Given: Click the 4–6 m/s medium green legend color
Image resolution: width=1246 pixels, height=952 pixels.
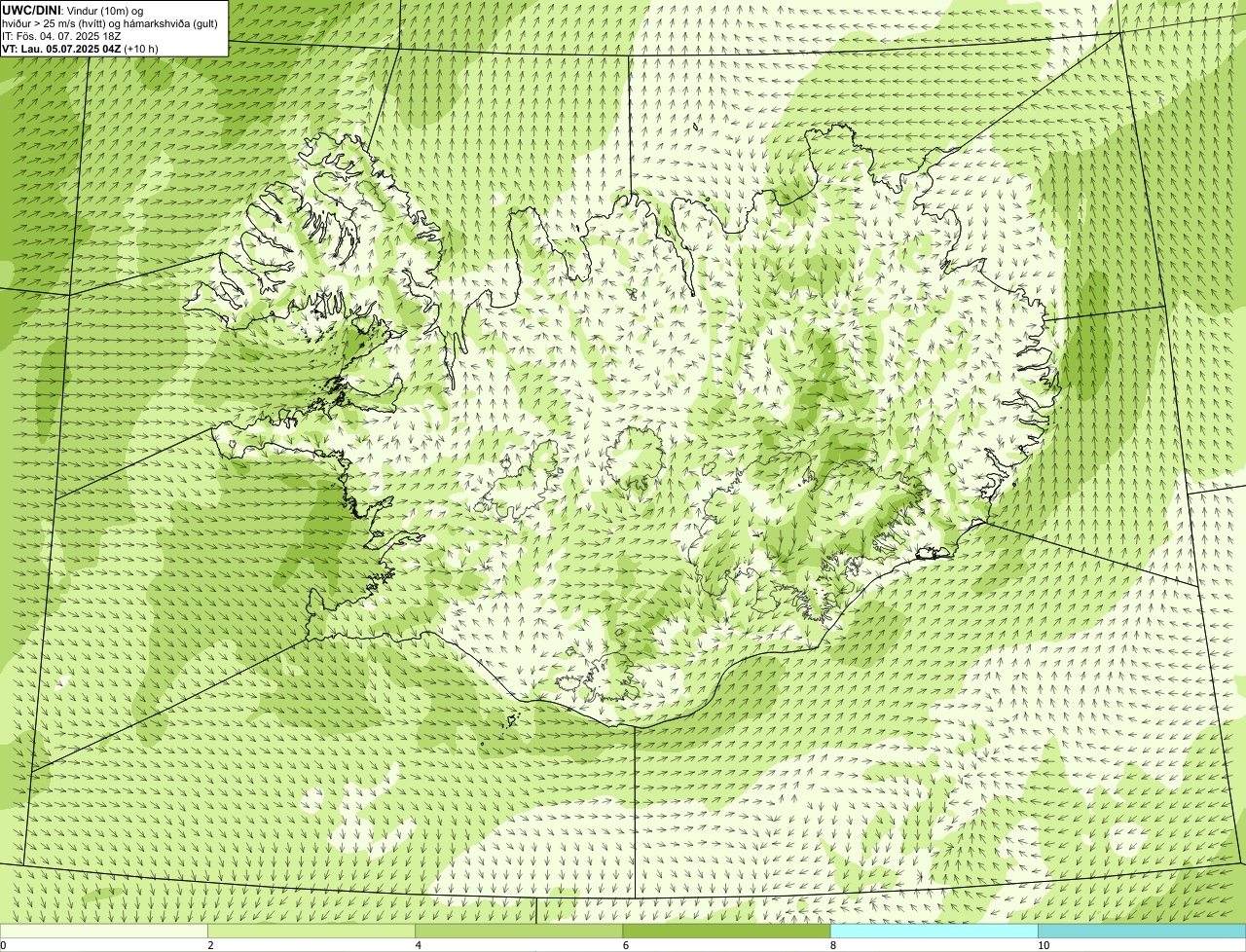Looking at the screenshot, I should (x=519, y=931).
